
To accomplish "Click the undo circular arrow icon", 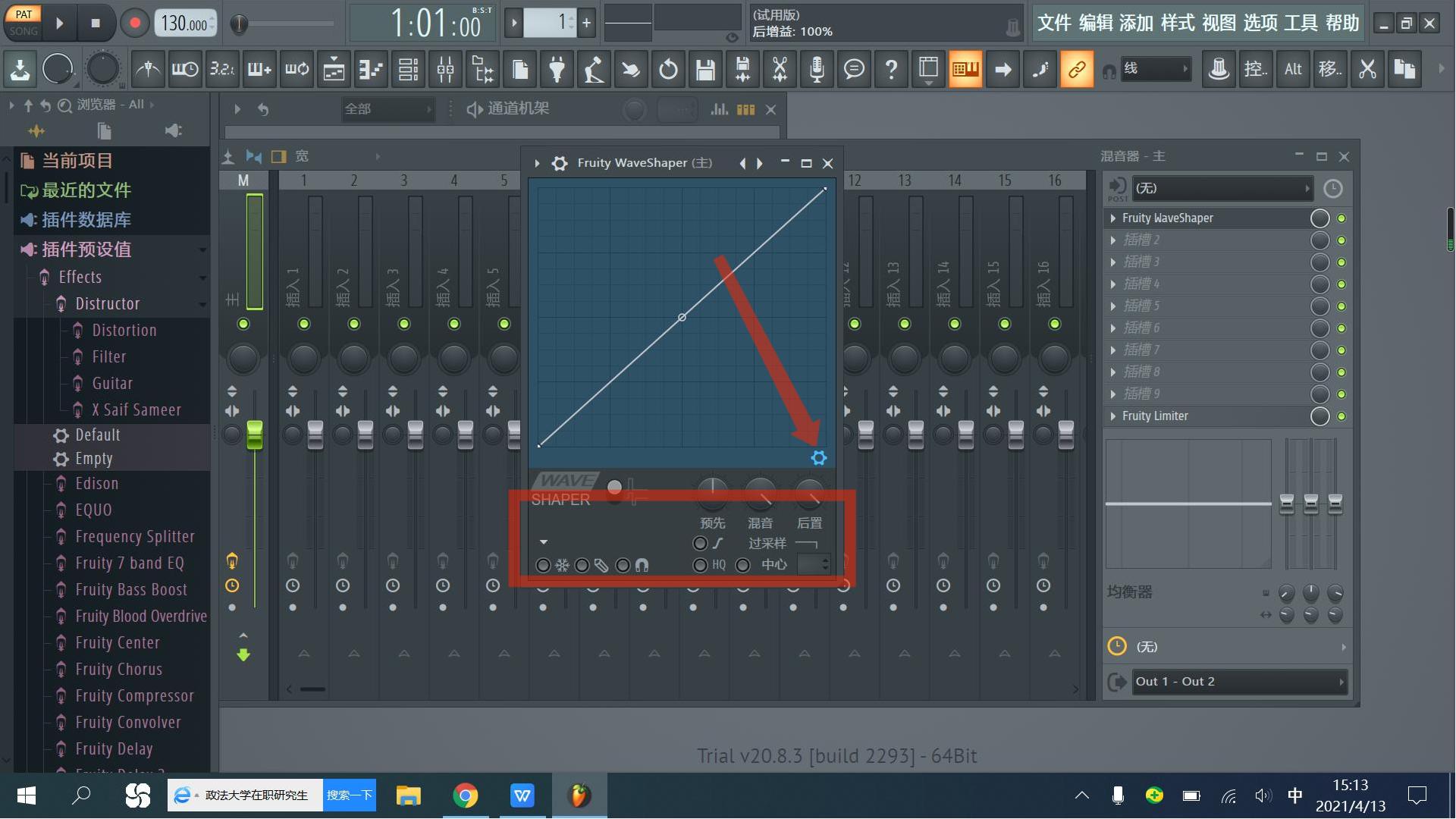I will tap(668, 69).
